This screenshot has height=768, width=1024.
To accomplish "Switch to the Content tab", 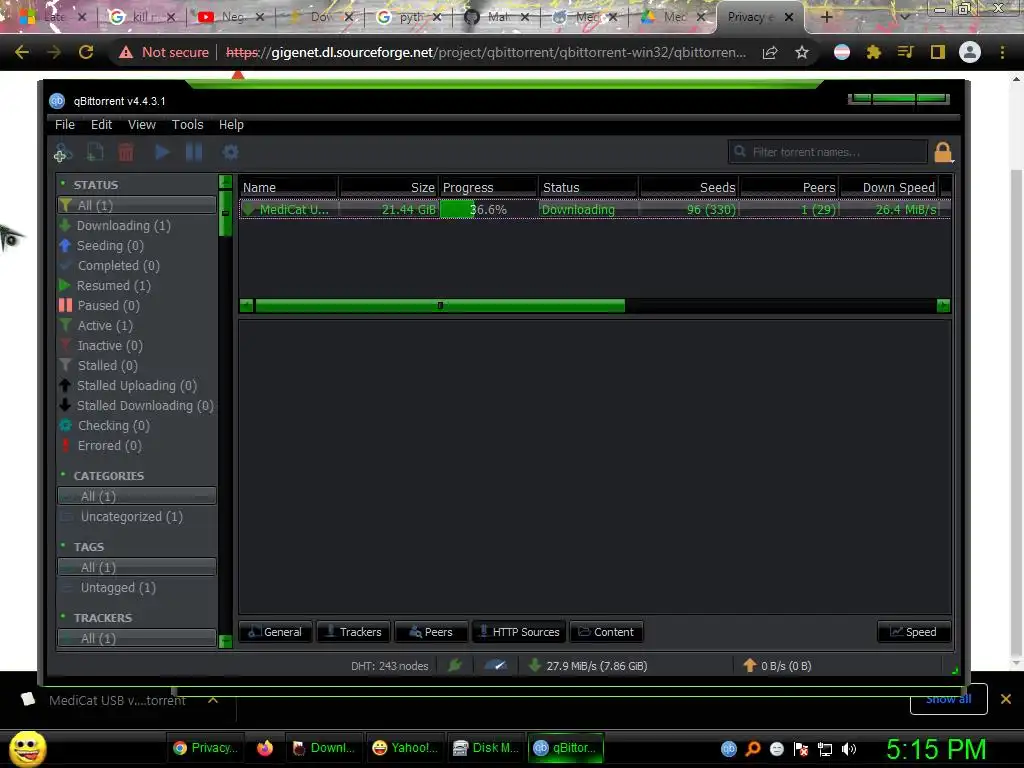I will coord(606,632).
